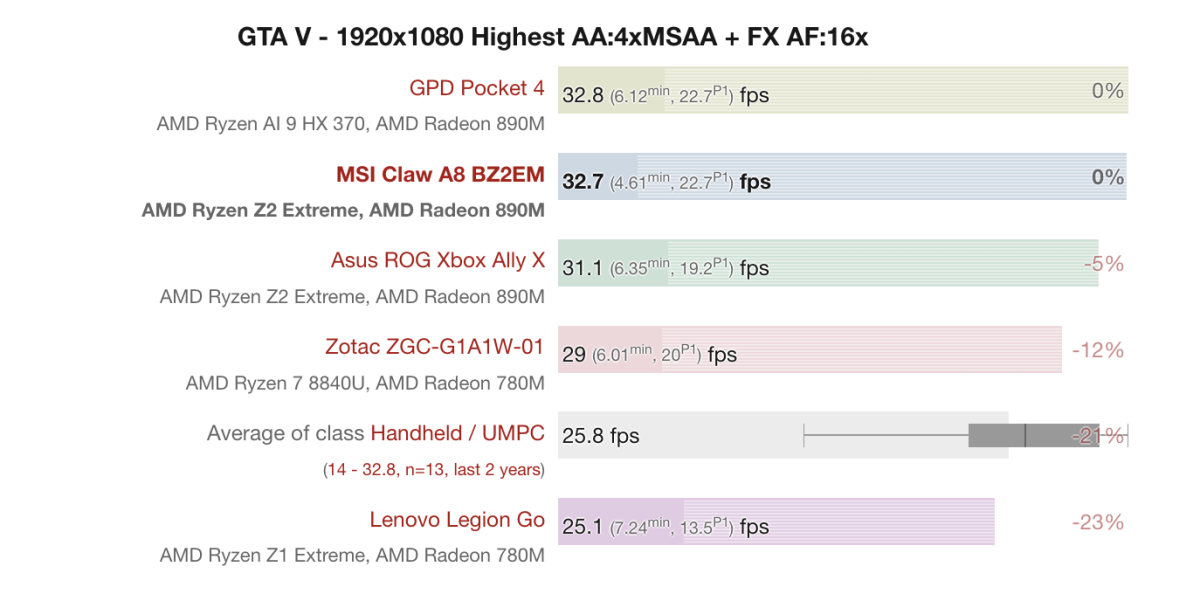Click the Ryzen Z1 Extreme spec text
Viewport: 1200px width, 594px height.
pyautogui.click(x=352, y=555)
